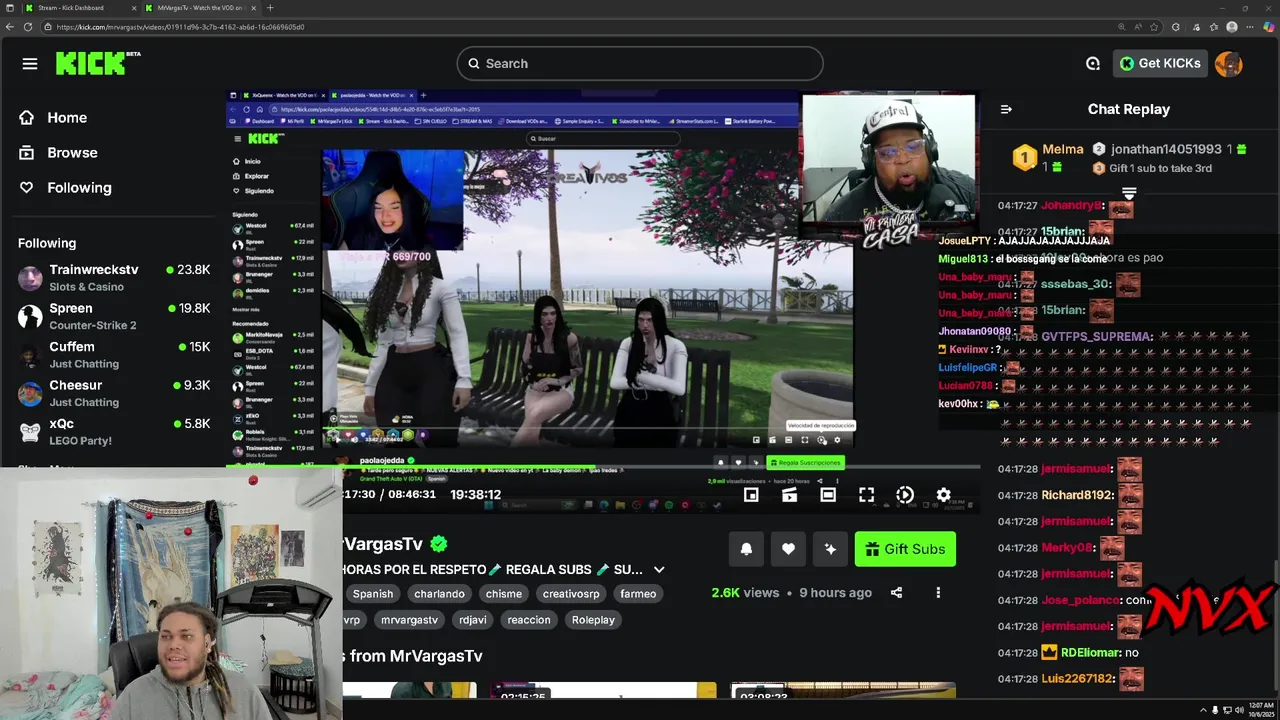This screenshot has width=1280, height=720.
Task: Click the Get KICKs button
Action: (1160, 63)
